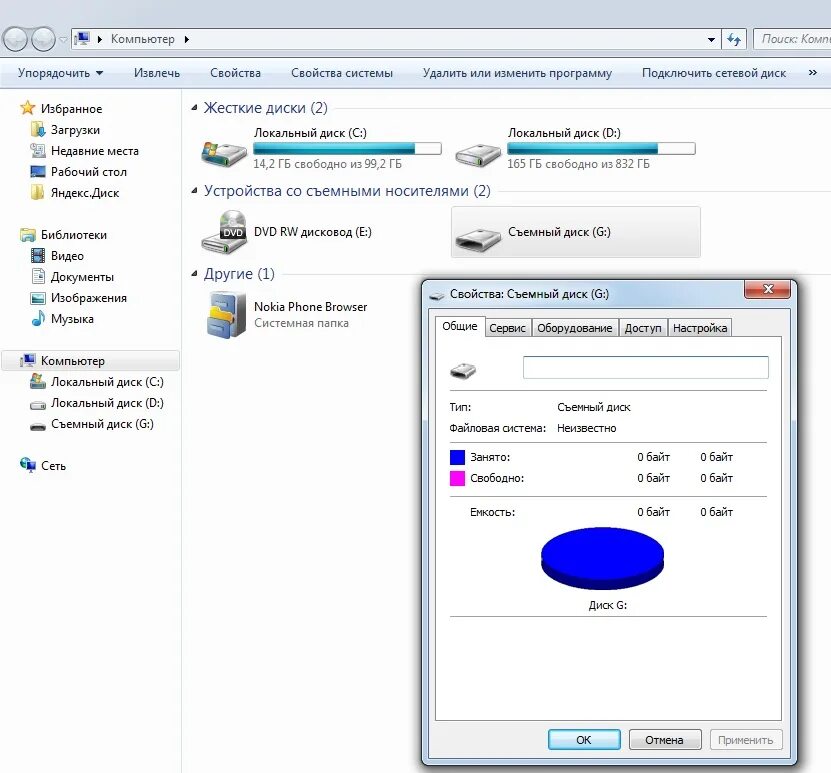Click the text 14,2 ГБ свободно из 99,2 ГБ
Screen dimensions: 831x773
[x=327, y=164]
